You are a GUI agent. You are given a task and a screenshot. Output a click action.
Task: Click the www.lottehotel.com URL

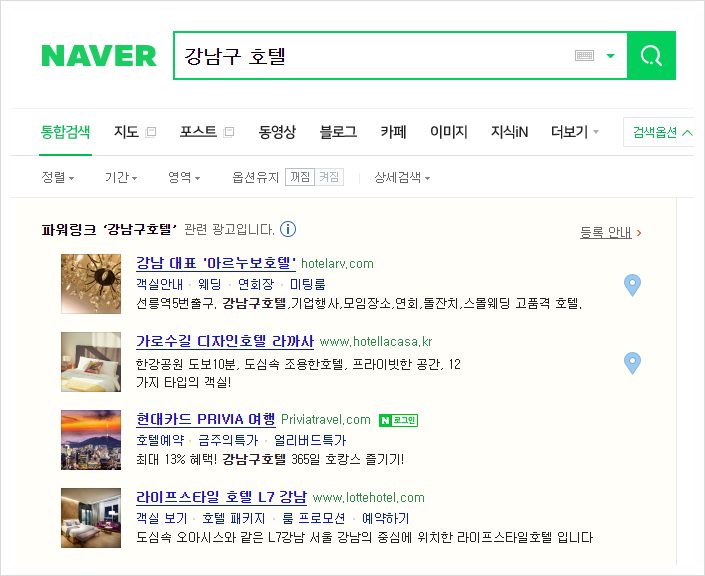369,498
